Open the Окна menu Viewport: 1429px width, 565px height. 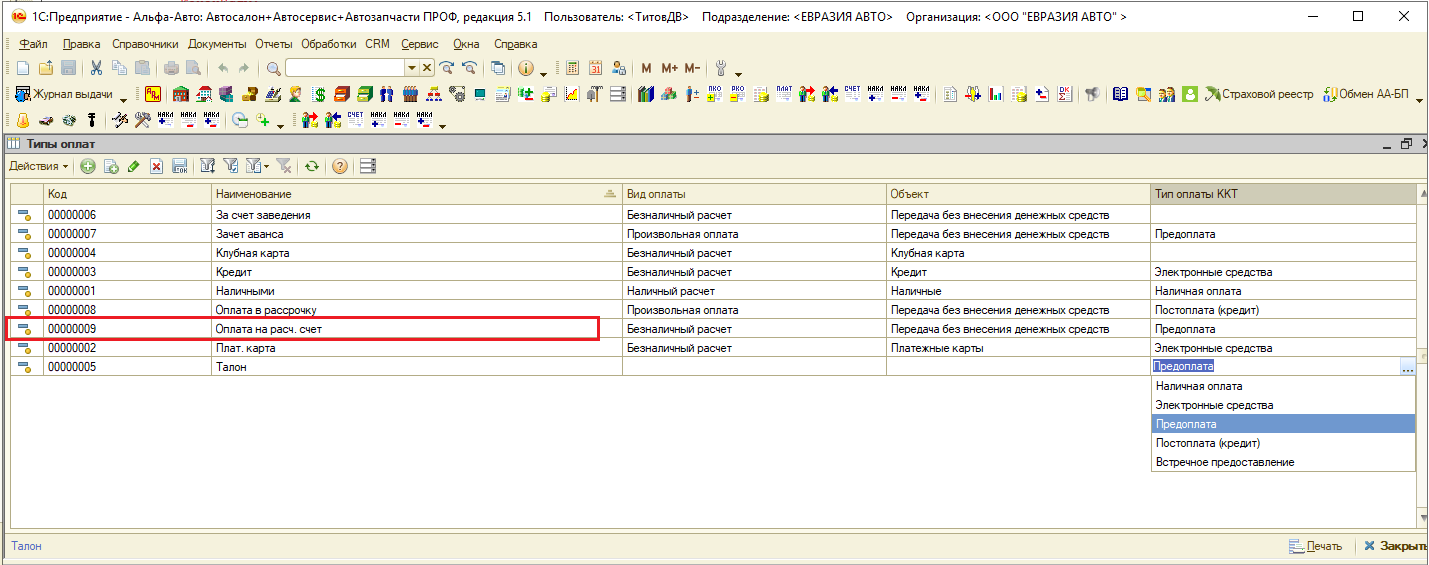pos(466,44)
